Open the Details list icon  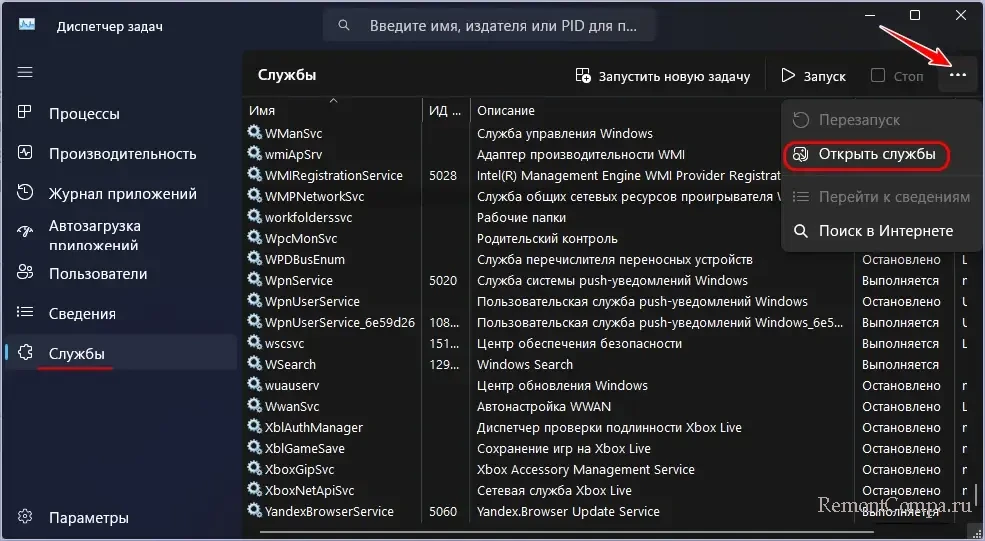pos(26,313)
